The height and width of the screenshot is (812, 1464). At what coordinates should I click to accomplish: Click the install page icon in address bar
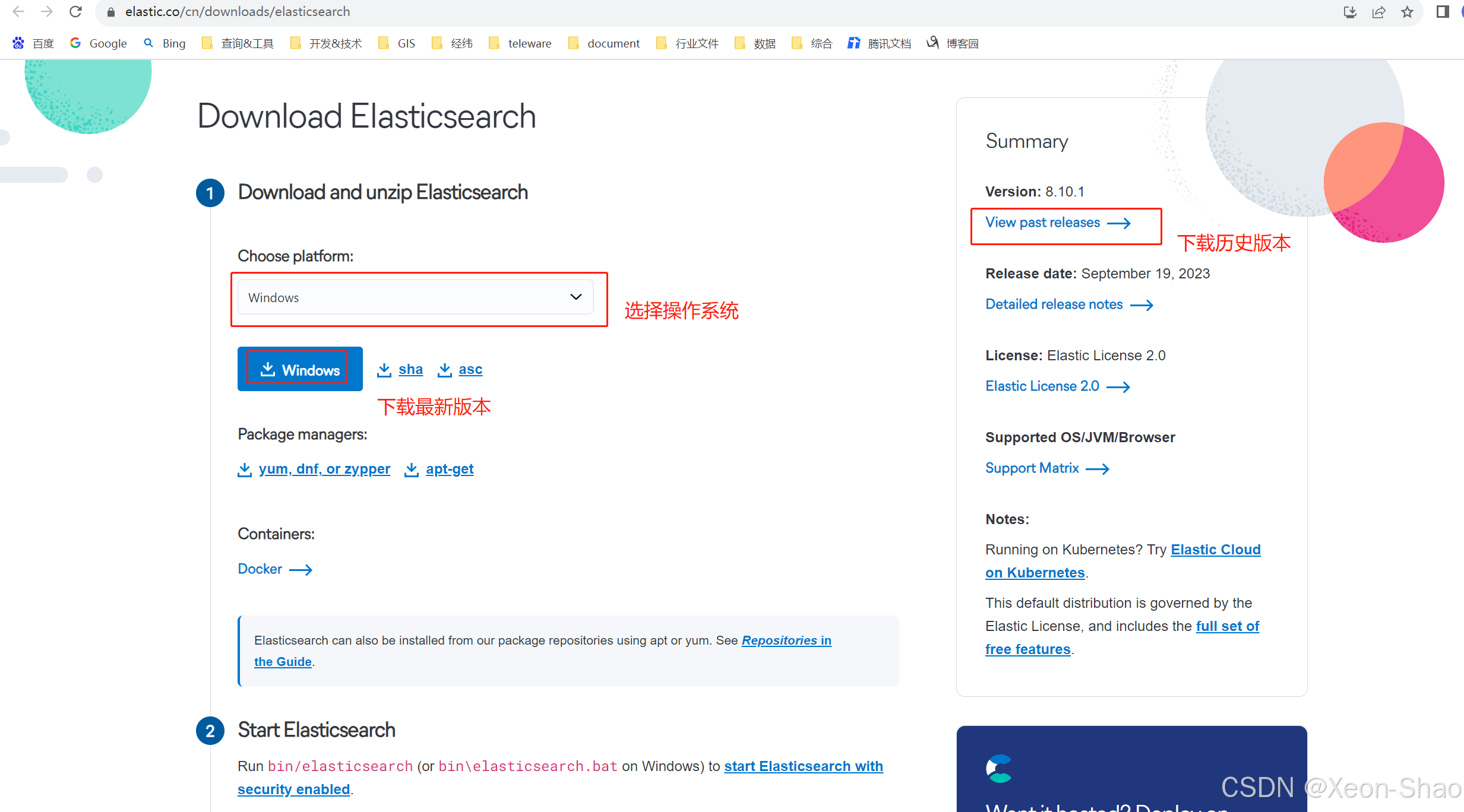coord(1349,11)
